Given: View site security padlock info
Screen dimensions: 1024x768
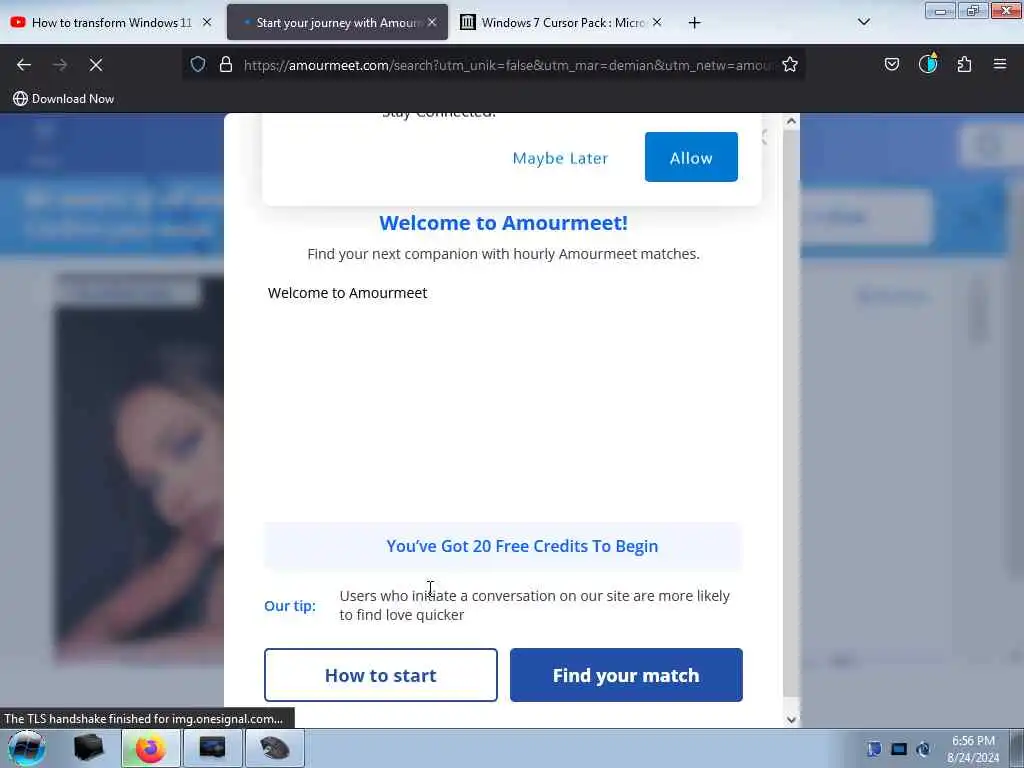Looking at the screenshot, I should (x=226, y=64).
